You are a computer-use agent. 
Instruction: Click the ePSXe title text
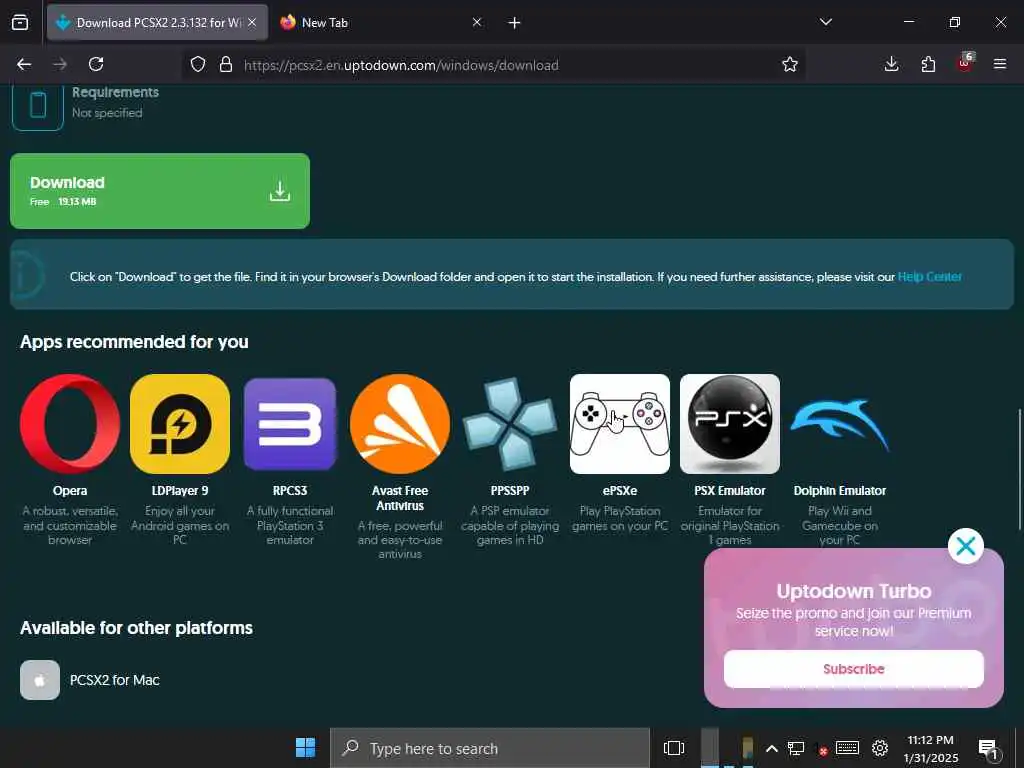point(620,490)
